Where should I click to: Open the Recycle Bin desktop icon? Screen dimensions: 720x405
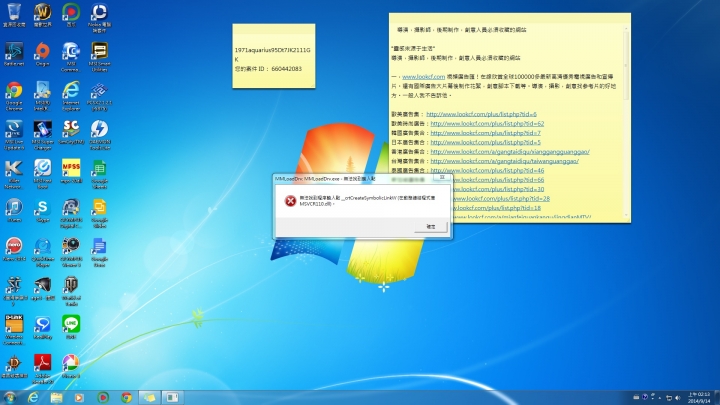tap(14, 16)
